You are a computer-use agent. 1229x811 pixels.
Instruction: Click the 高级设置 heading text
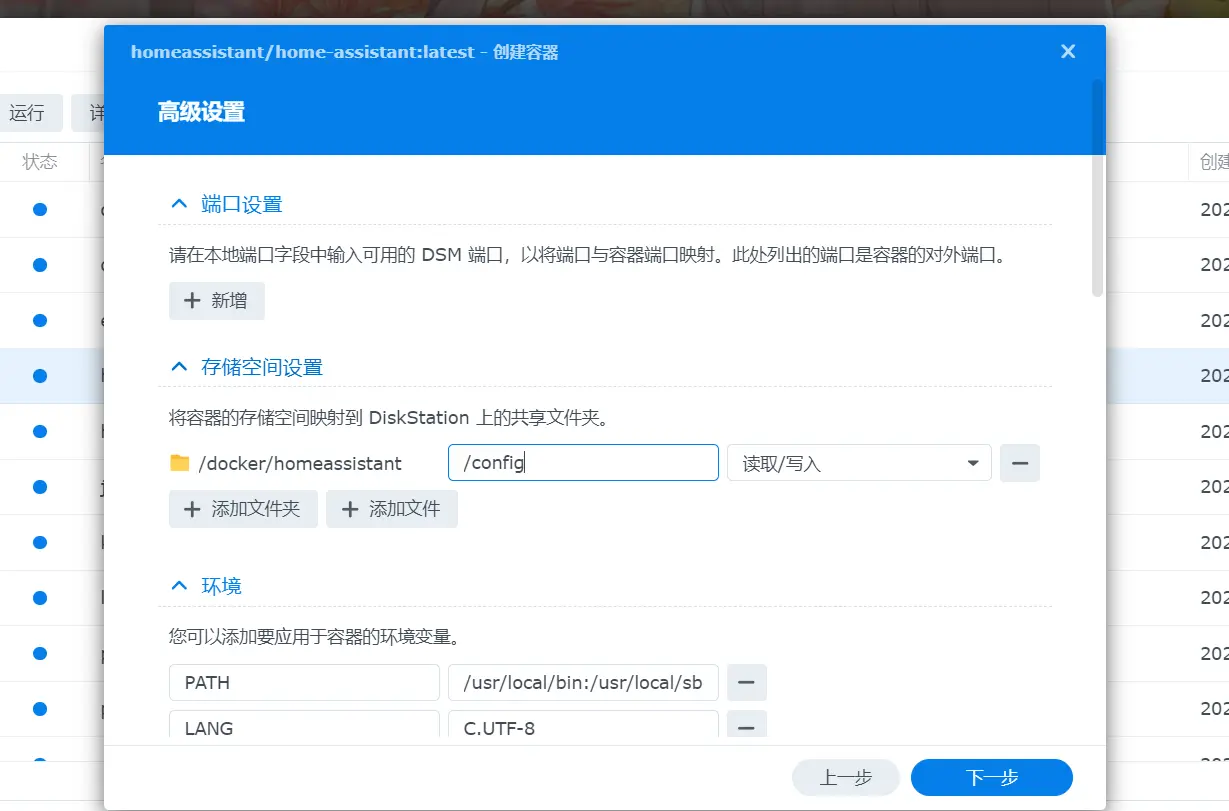coord(201,111)
